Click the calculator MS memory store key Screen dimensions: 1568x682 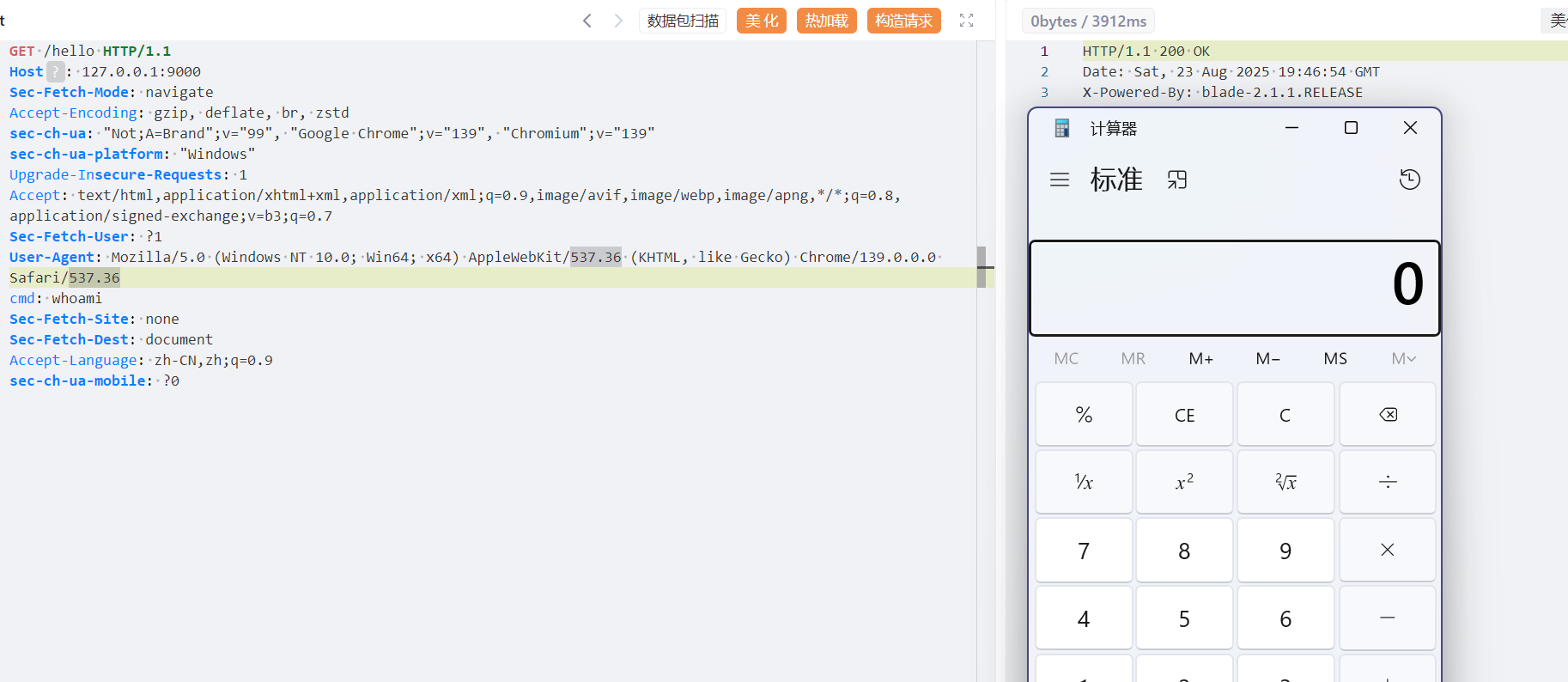click(1335, 358)
